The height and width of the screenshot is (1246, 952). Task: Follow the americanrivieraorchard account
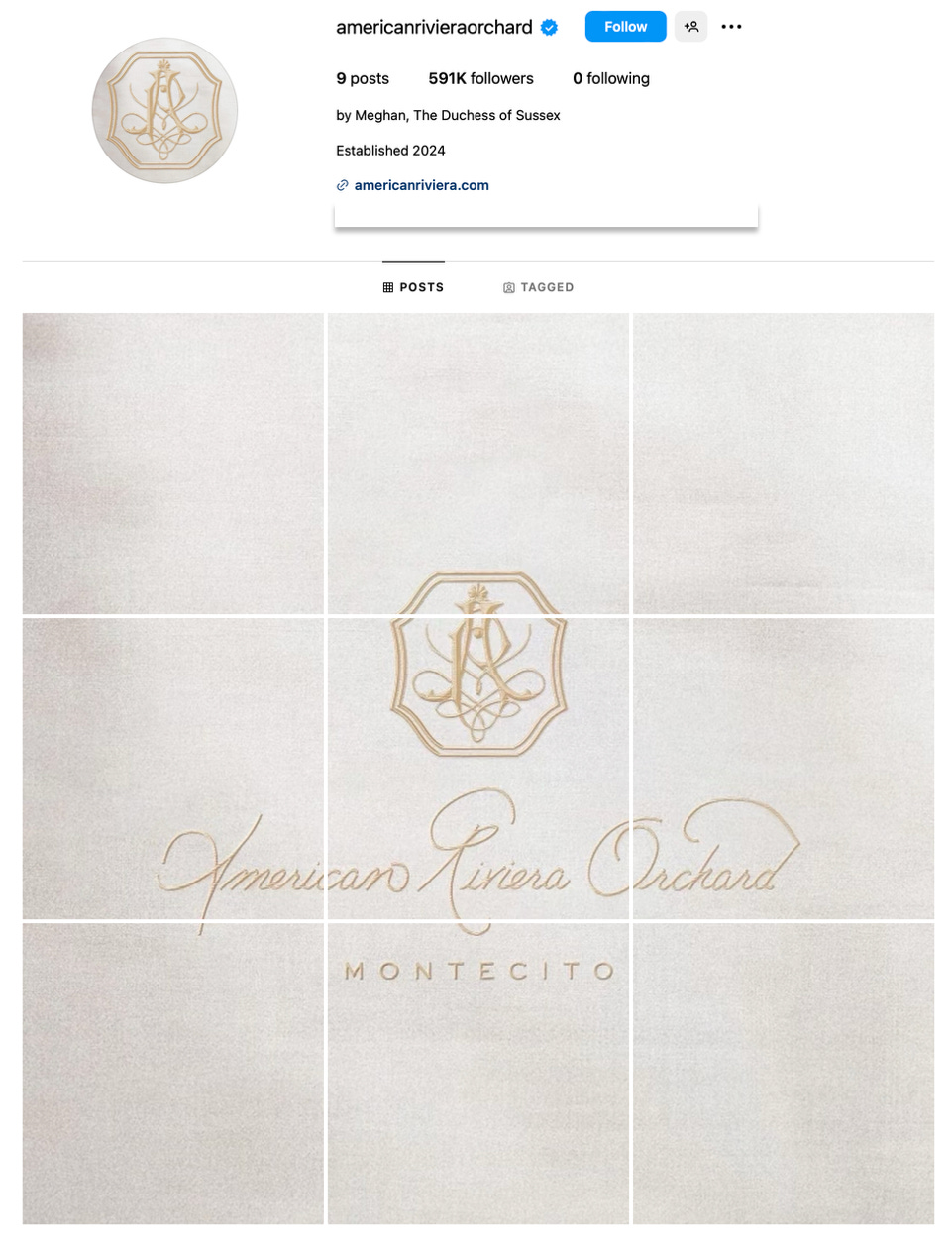pos(625,27)
